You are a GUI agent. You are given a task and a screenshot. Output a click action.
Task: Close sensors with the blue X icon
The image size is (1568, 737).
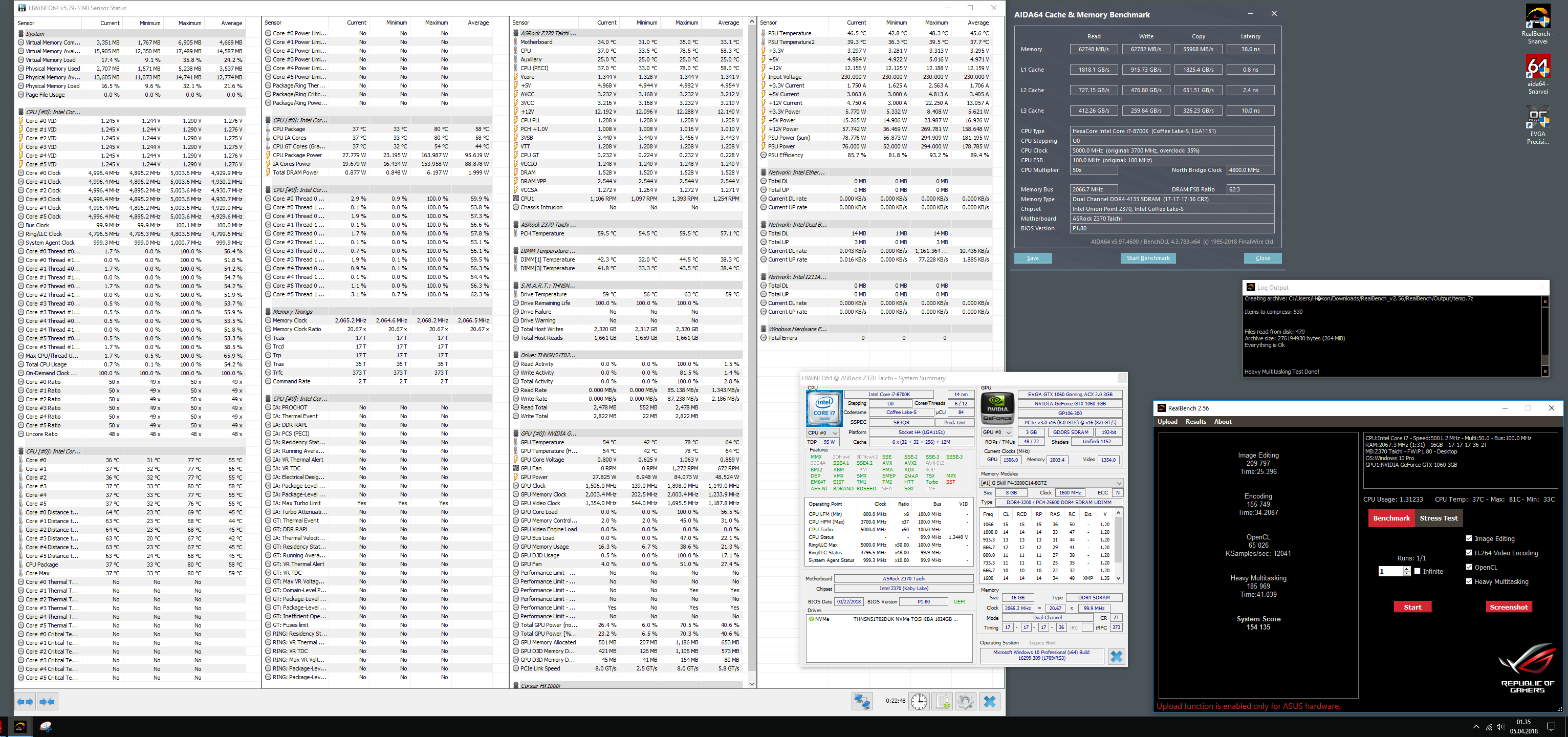coord(990,702)
